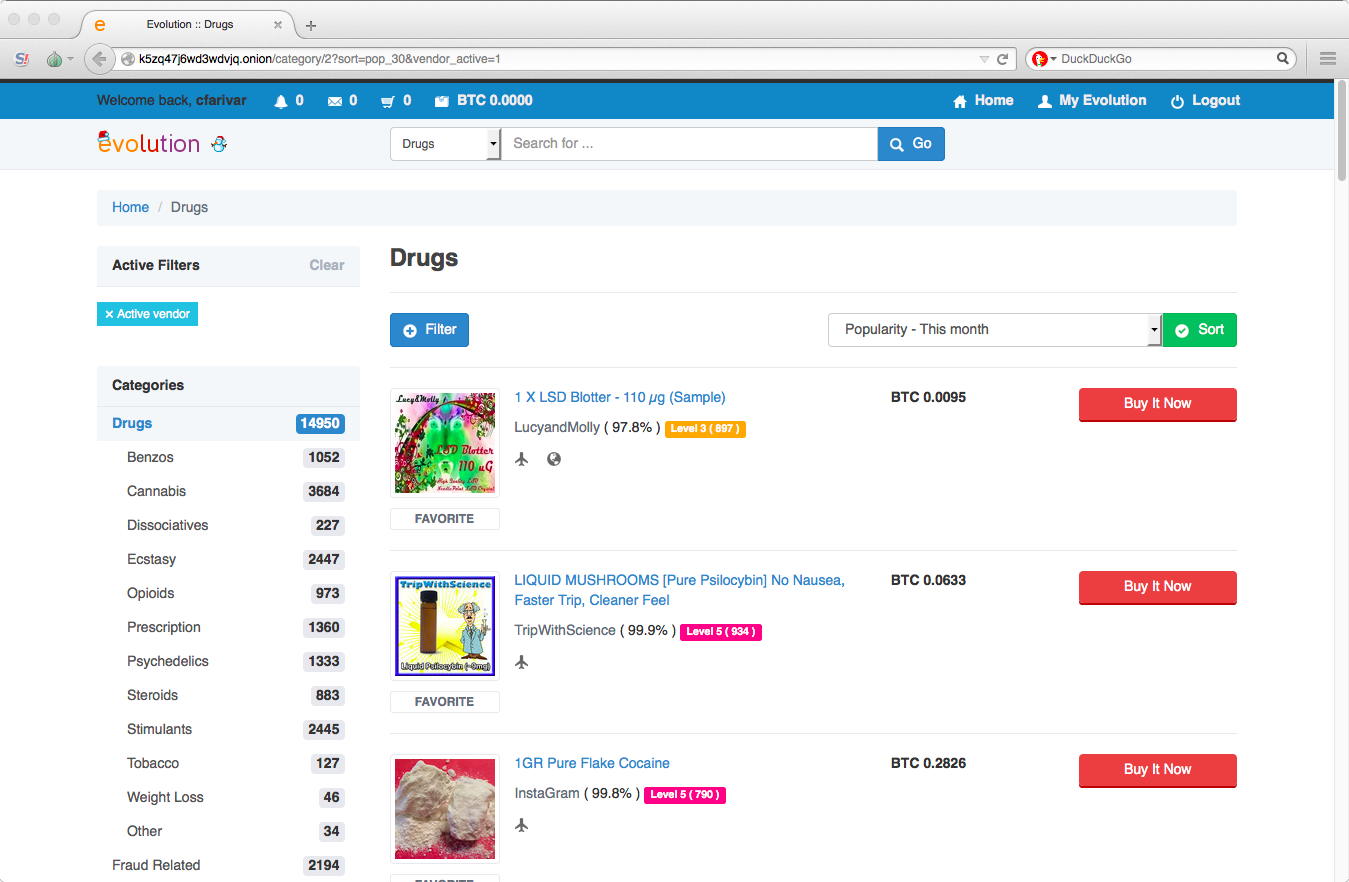Open My Evolution in the top navigation
This screenshot has width=1349, height=882.
[x=1092, y=101]
